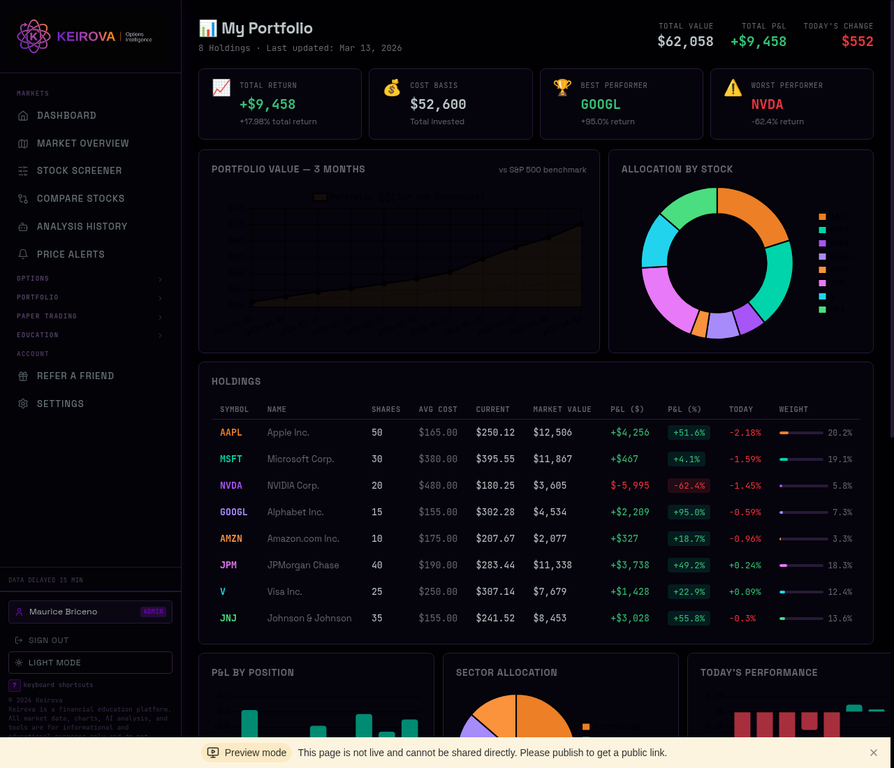Expand the Paper Trading sidebar section
This screenshot has height=768, width=894.
[x=90, y=316]
